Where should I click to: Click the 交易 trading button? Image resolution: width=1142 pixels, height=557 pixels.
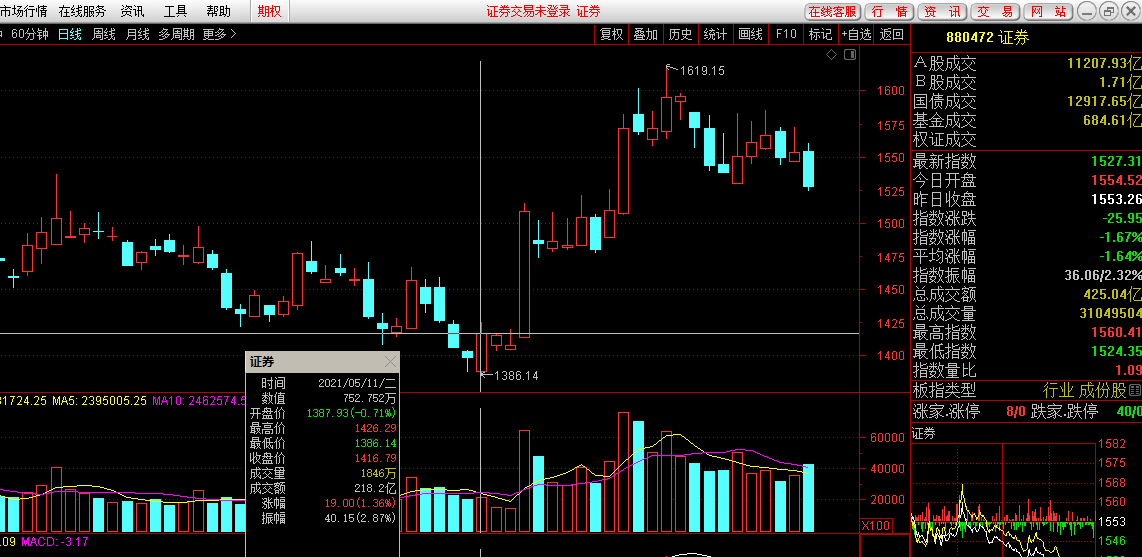(x=994, y=12)
